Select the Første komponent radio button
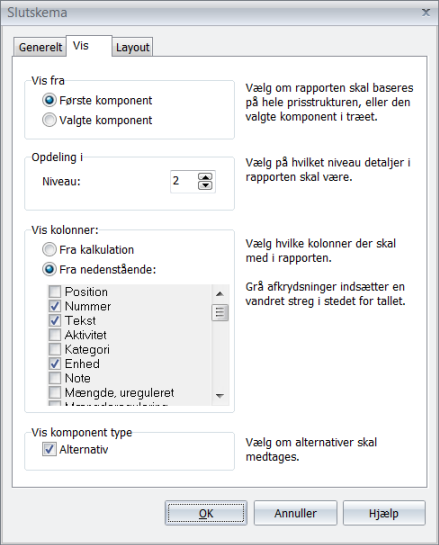439x545 pixels. click(x=49, y=100)
